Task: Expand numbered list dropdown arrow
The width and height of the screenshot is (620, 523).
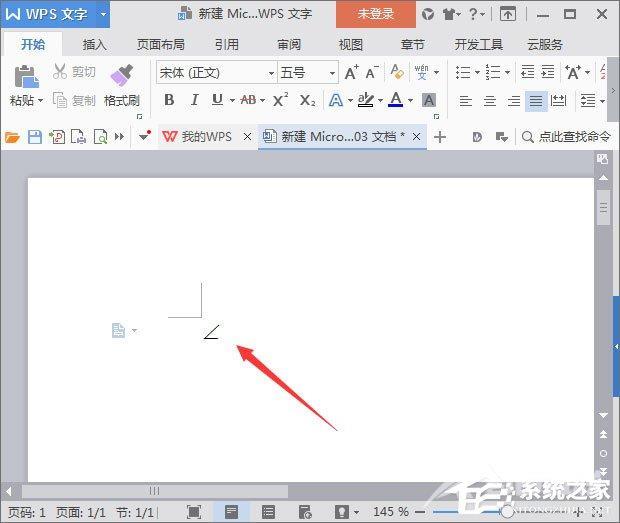Action: pos(507,72)
